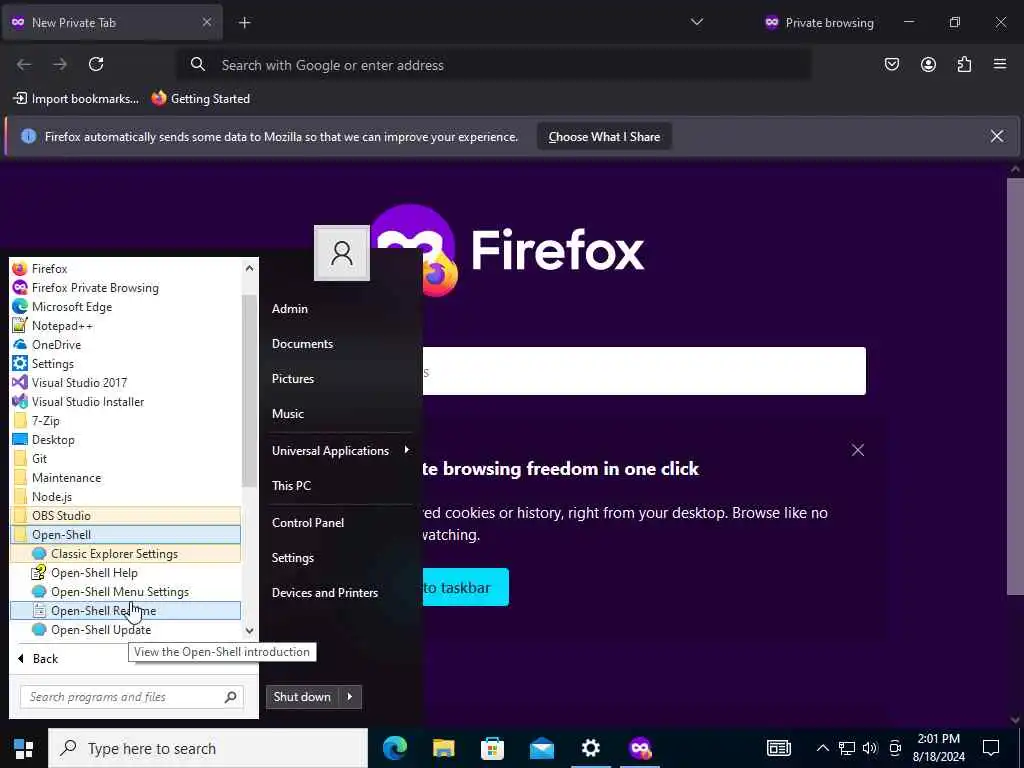Open the Getting Started bookmark
The width and height of the screenshot is (1024, 768).
[200, 99]
